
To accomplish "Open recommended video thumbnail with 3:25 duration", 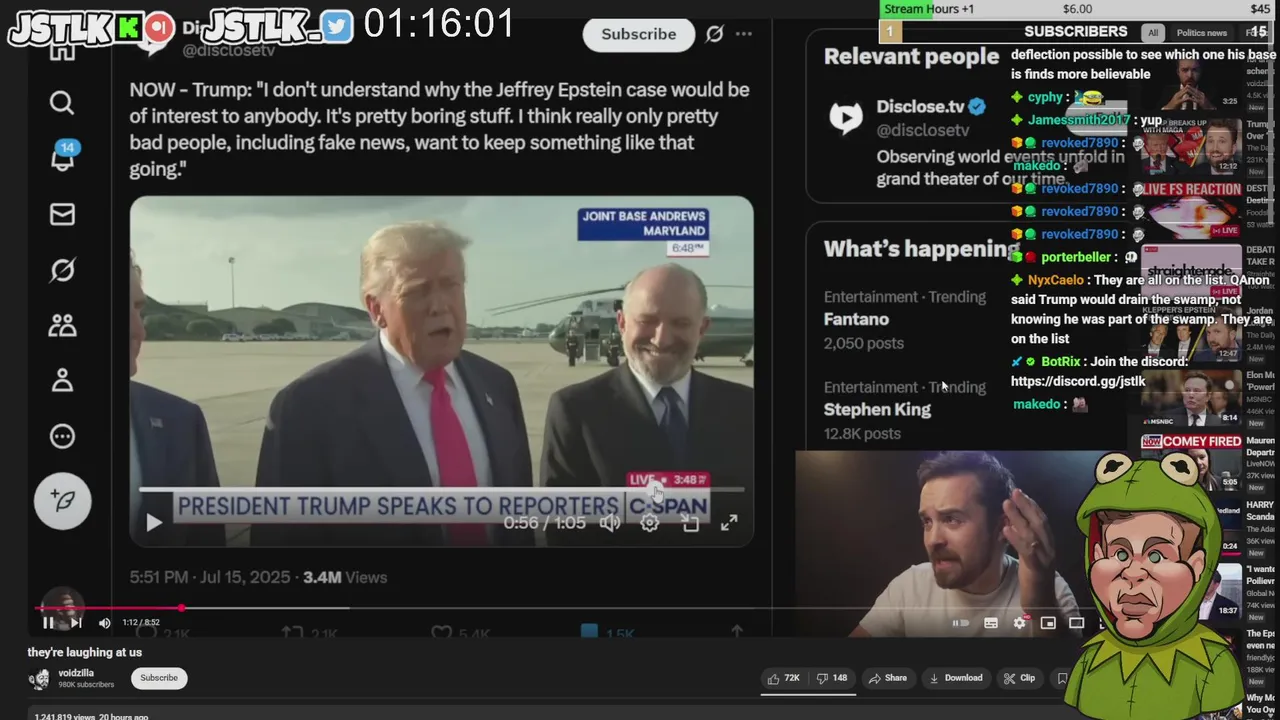I will click(1191, 83).
